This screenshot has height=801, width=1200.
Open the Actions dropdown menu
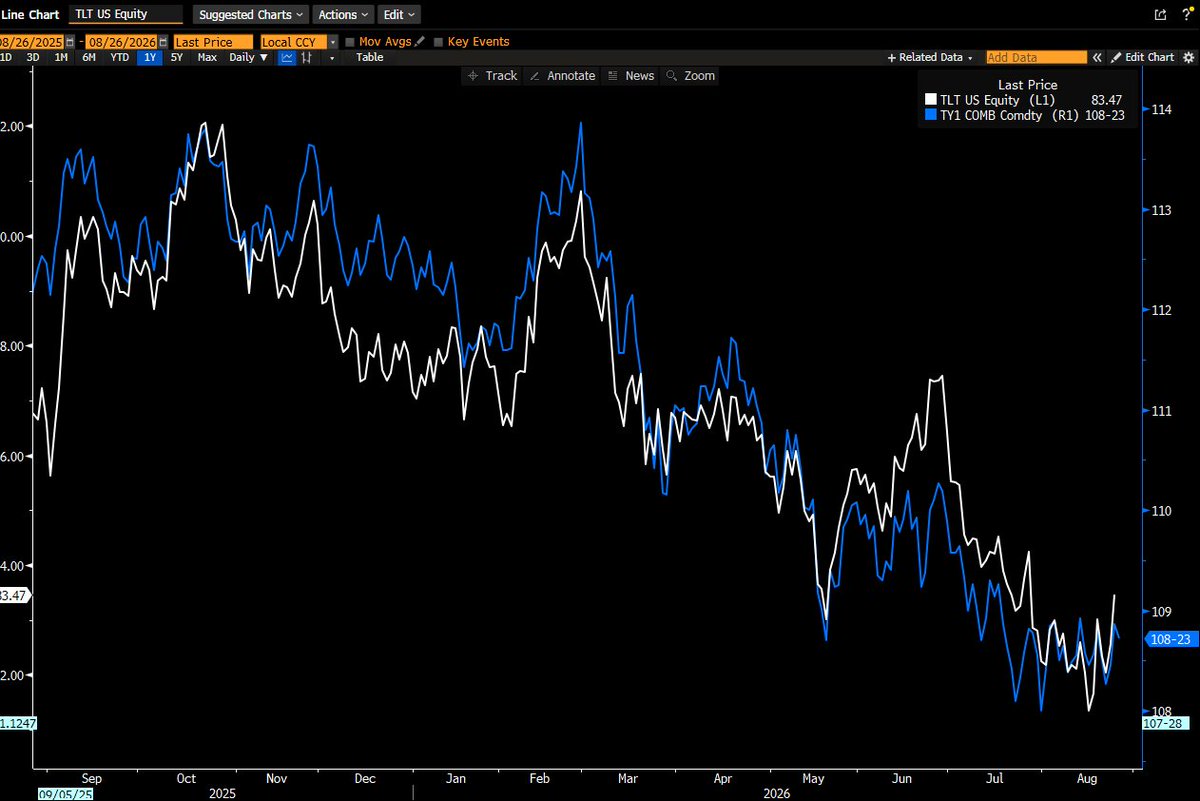344,15
